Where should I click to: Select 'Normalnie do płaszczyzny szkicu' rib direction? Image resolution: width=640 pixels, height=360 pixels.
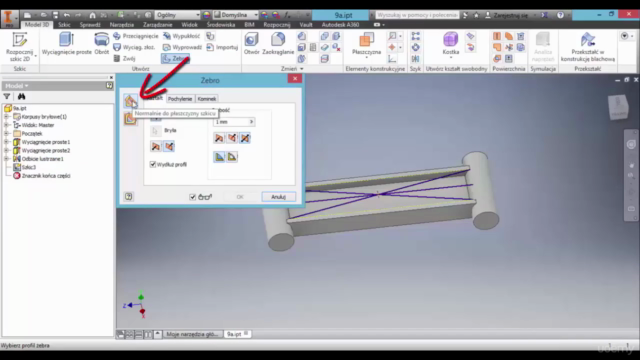click(130, 100)
